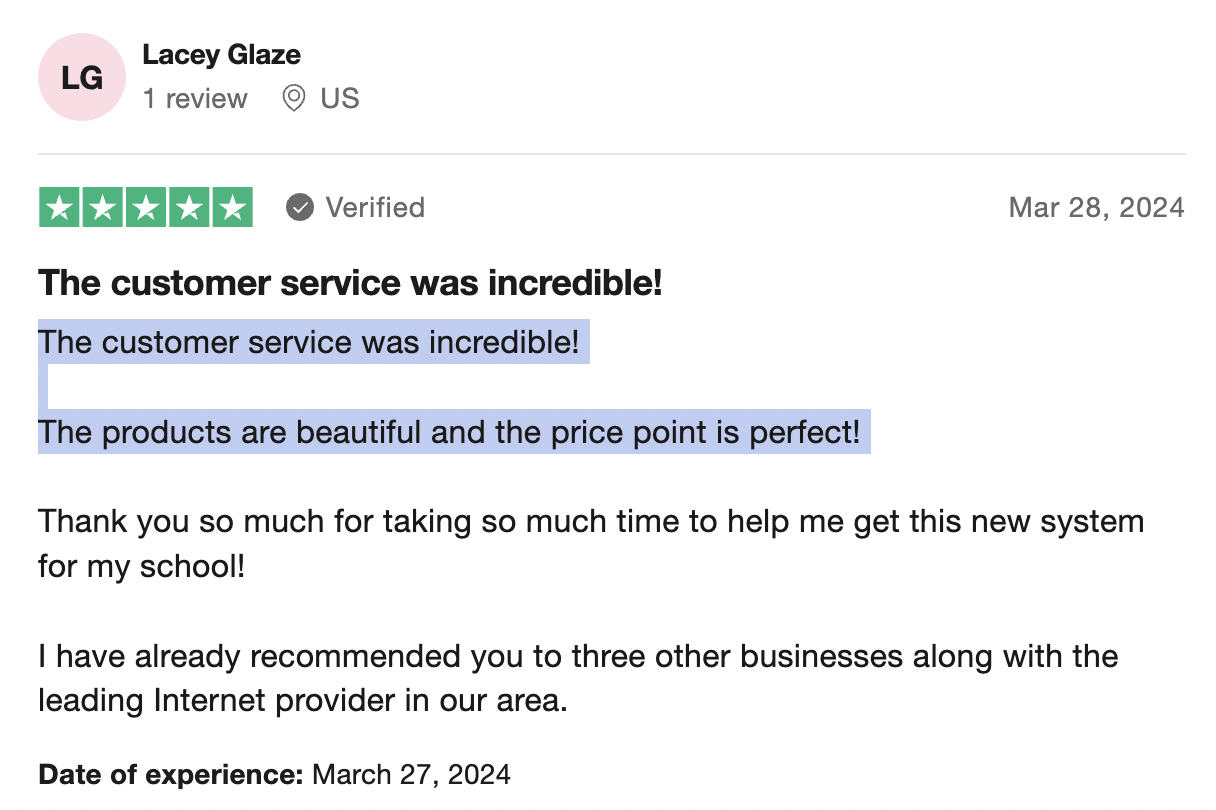This screenshot has width=1216, height=810.
Task: Click the LG avatar circle
Action: [x=82, y=77]
